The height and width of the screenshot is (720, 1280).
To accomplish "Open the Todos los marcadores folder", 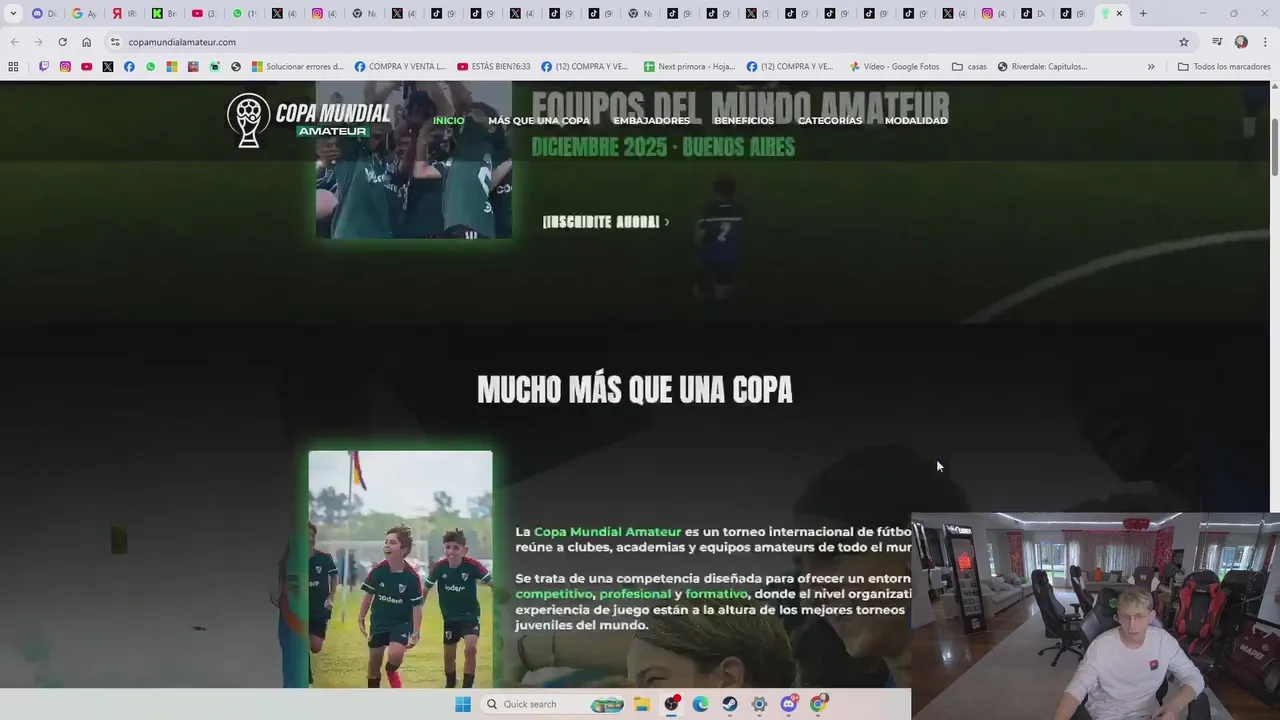I will pyautogui.click(x=1224, y=67).
